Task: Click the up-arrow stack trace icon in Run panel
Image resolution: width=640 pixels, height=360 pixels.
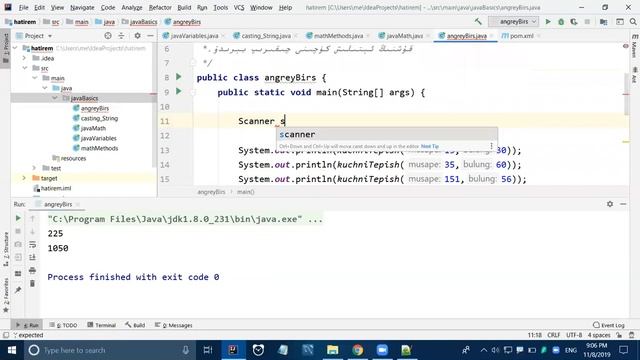Action: tap(32, 218)
